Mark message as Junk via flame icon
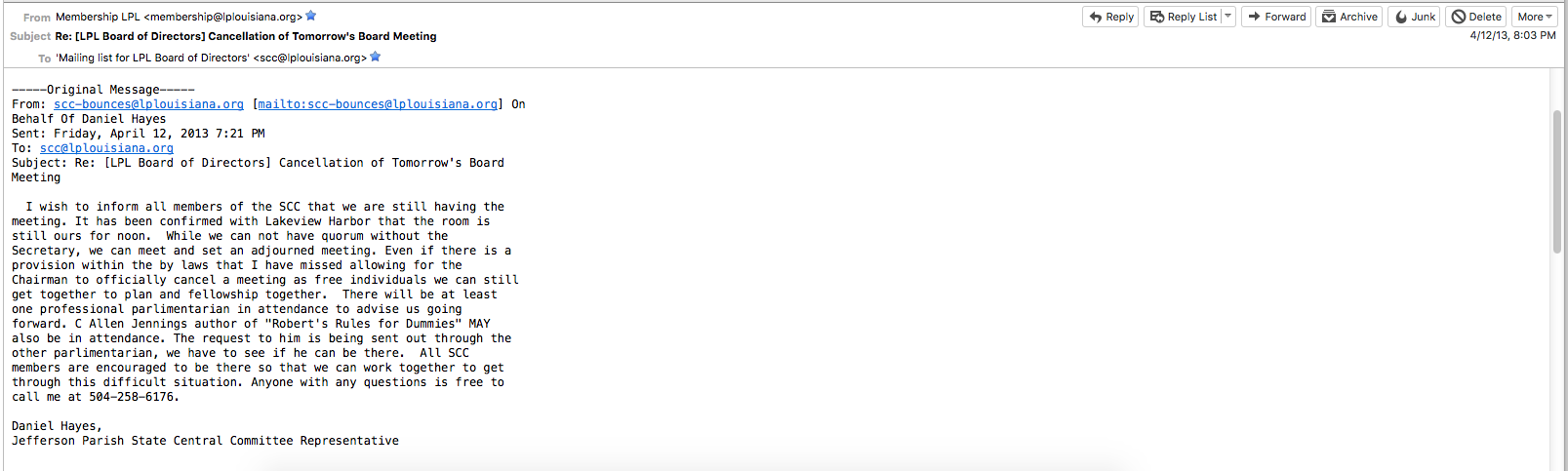Image resolution: width=1568 pixels, height=471 pixels. click(x=1401, y=17)
